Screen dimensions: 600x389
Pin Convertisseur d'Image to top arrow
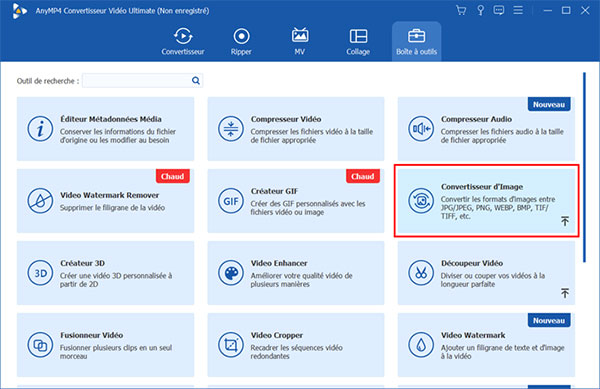tap(565, 221)
